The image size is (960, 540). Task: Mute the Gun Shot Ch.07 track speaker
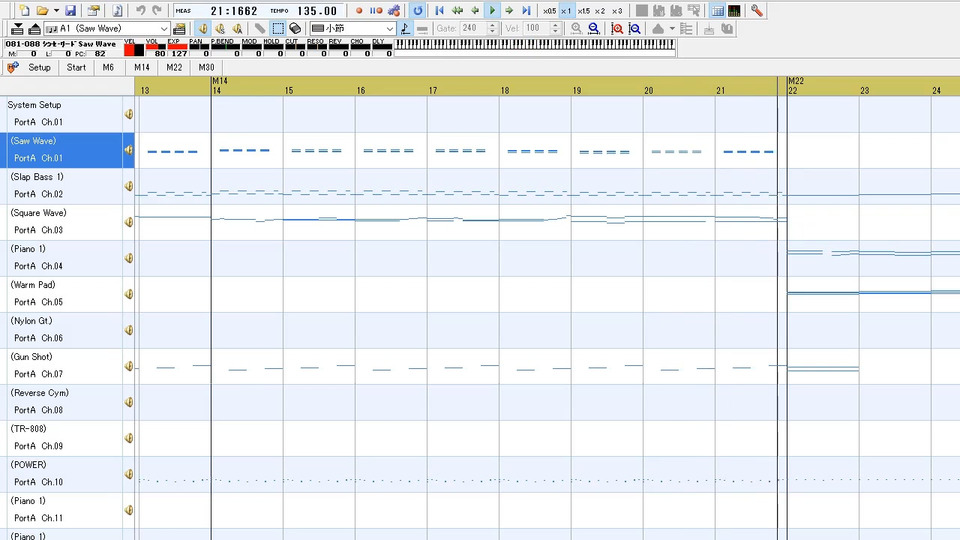pyautogui.click(x=129, y=366)
